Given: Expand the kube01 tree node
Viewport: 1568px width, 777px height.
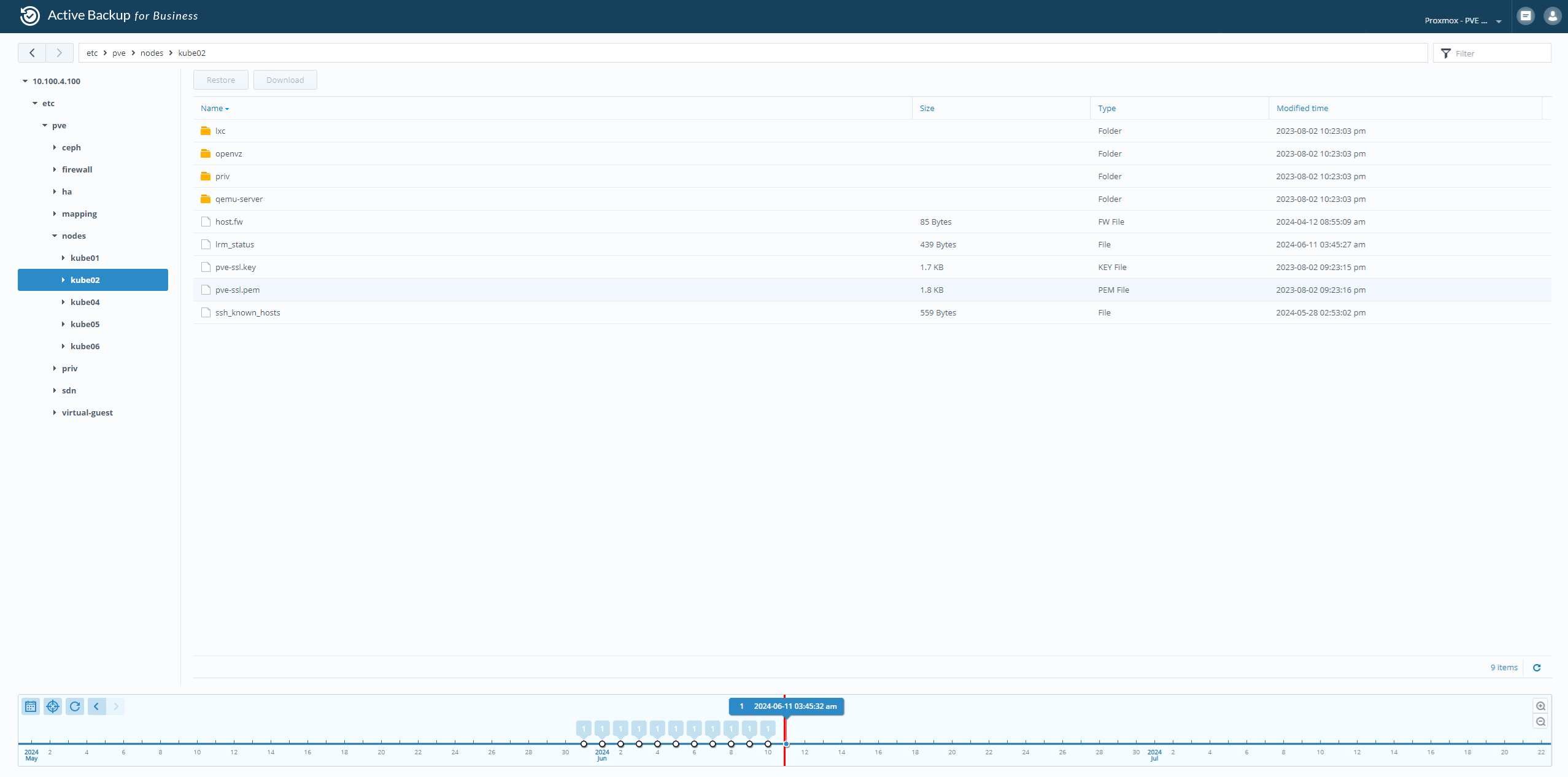Looking at the screenshot, I should [x=63, y=258].
